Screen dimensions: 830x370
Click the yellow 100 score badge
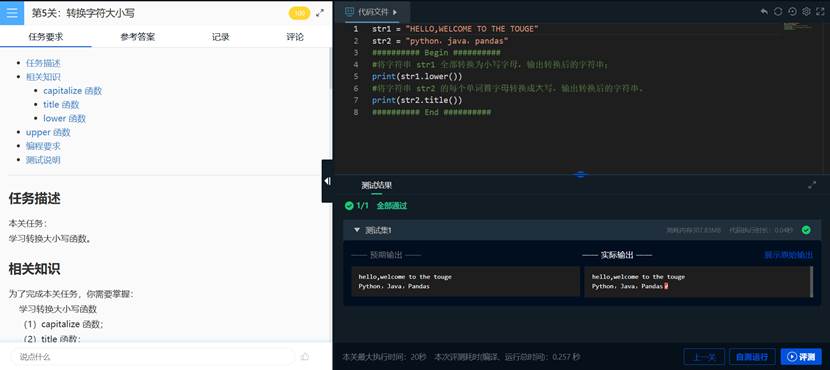pos(300,13)
